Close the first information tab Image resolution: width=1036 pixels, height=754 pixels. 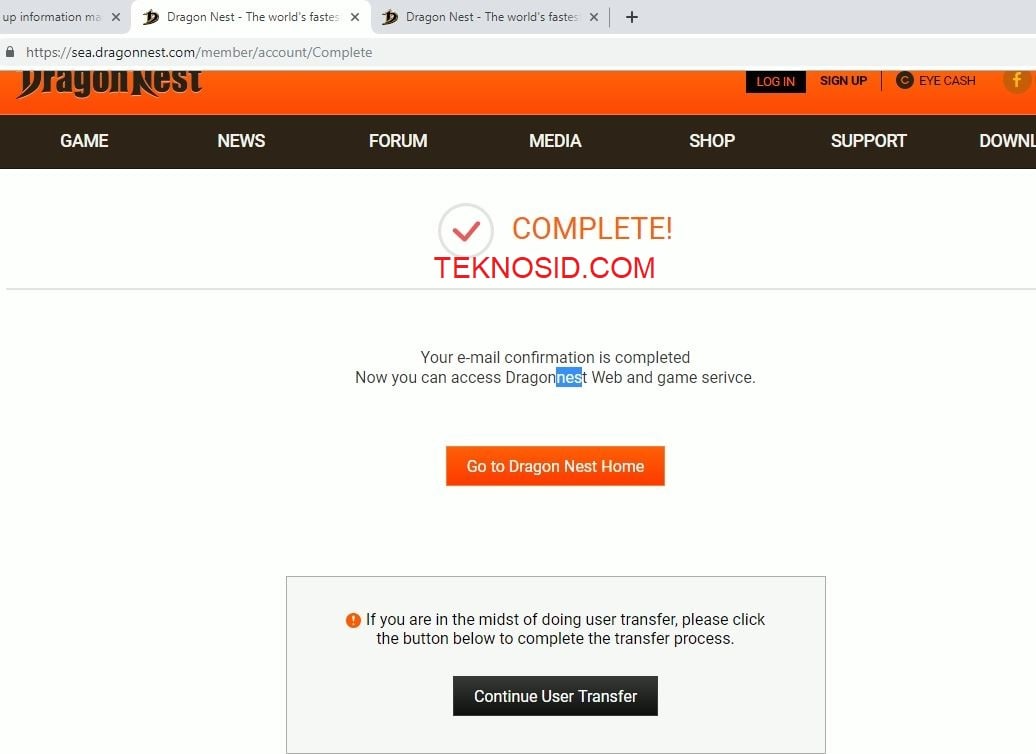116,17
